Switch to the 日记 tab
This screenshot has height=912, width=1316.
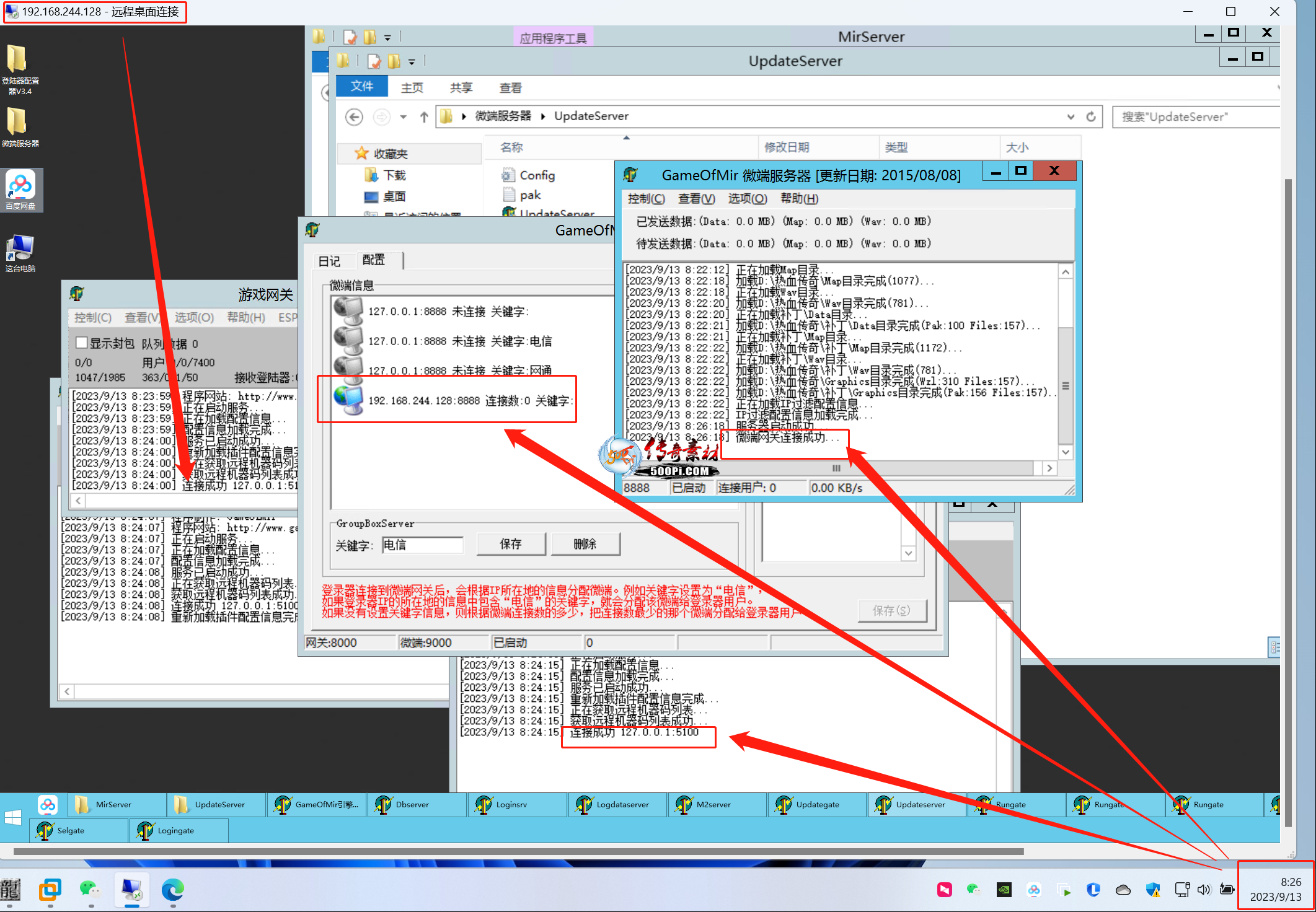coord(329,261)
